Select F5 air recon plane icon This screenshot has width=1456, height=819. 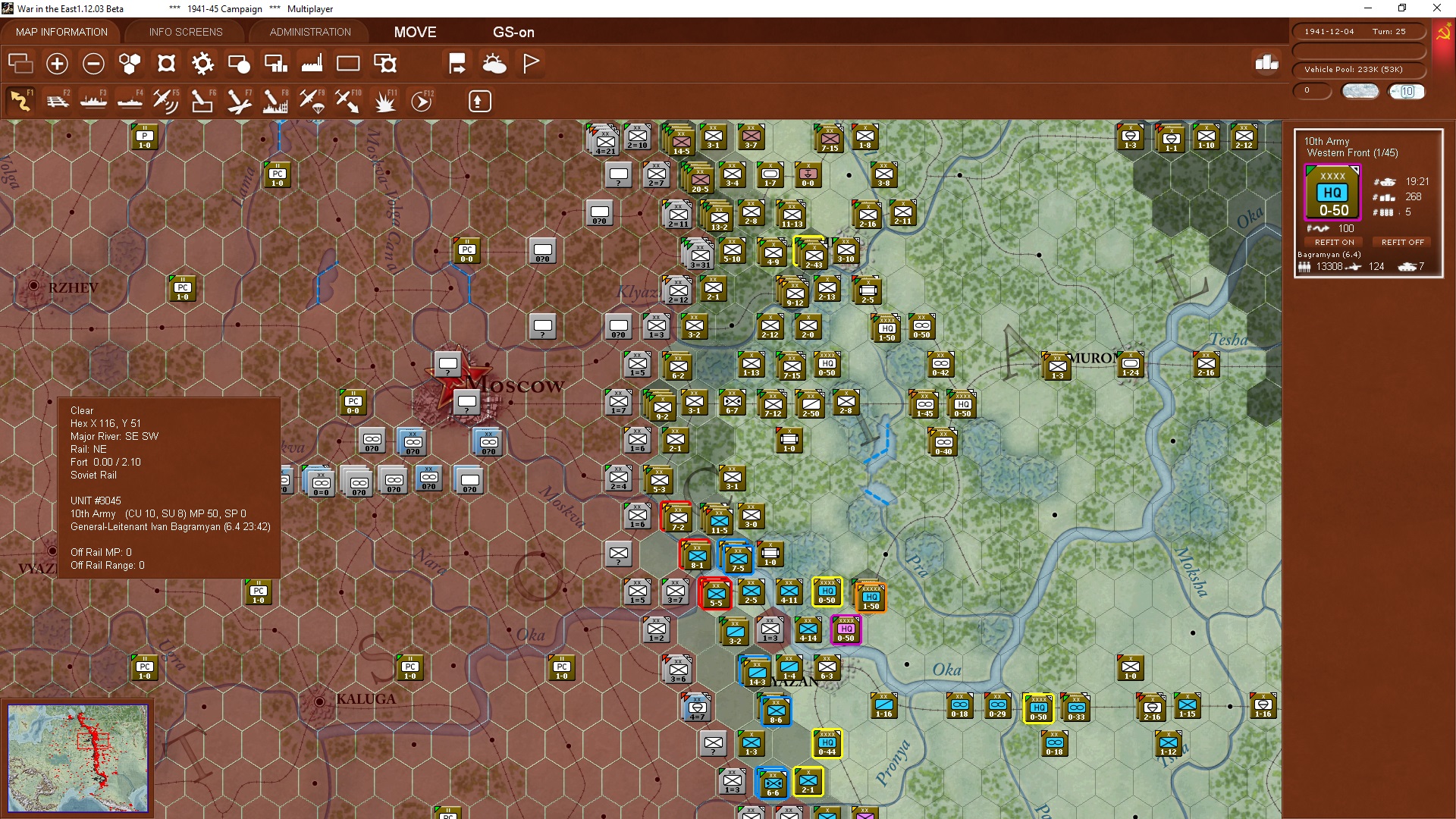coord(166,101)
